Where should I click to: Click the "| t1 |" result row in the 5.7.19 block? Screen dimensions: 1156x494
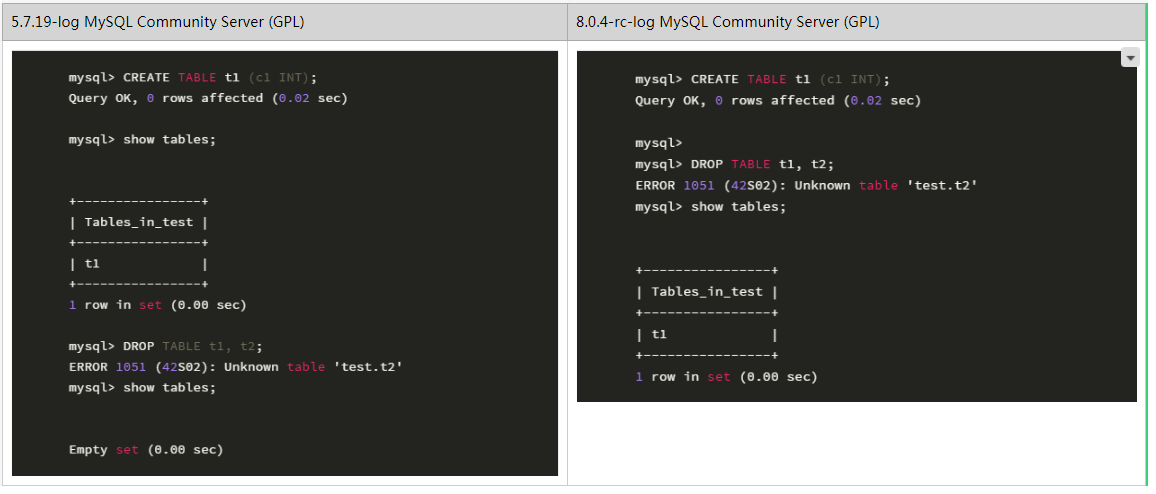[x=139, y=263]
